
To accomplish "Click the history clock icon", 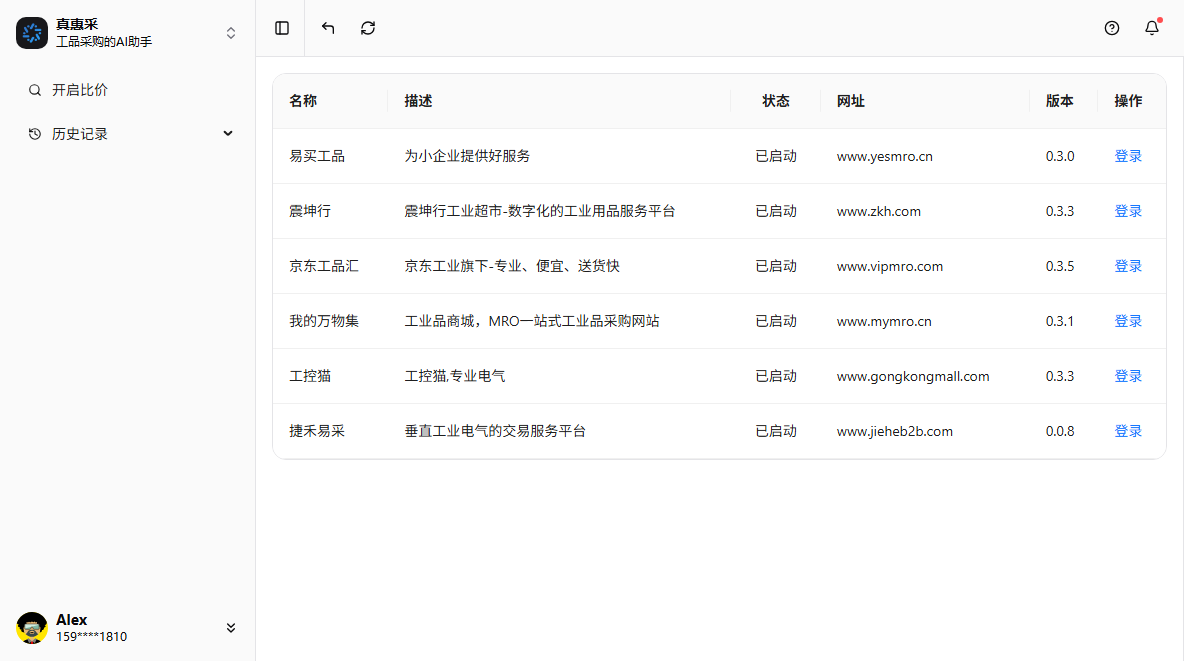I will [x=35, y=134].
